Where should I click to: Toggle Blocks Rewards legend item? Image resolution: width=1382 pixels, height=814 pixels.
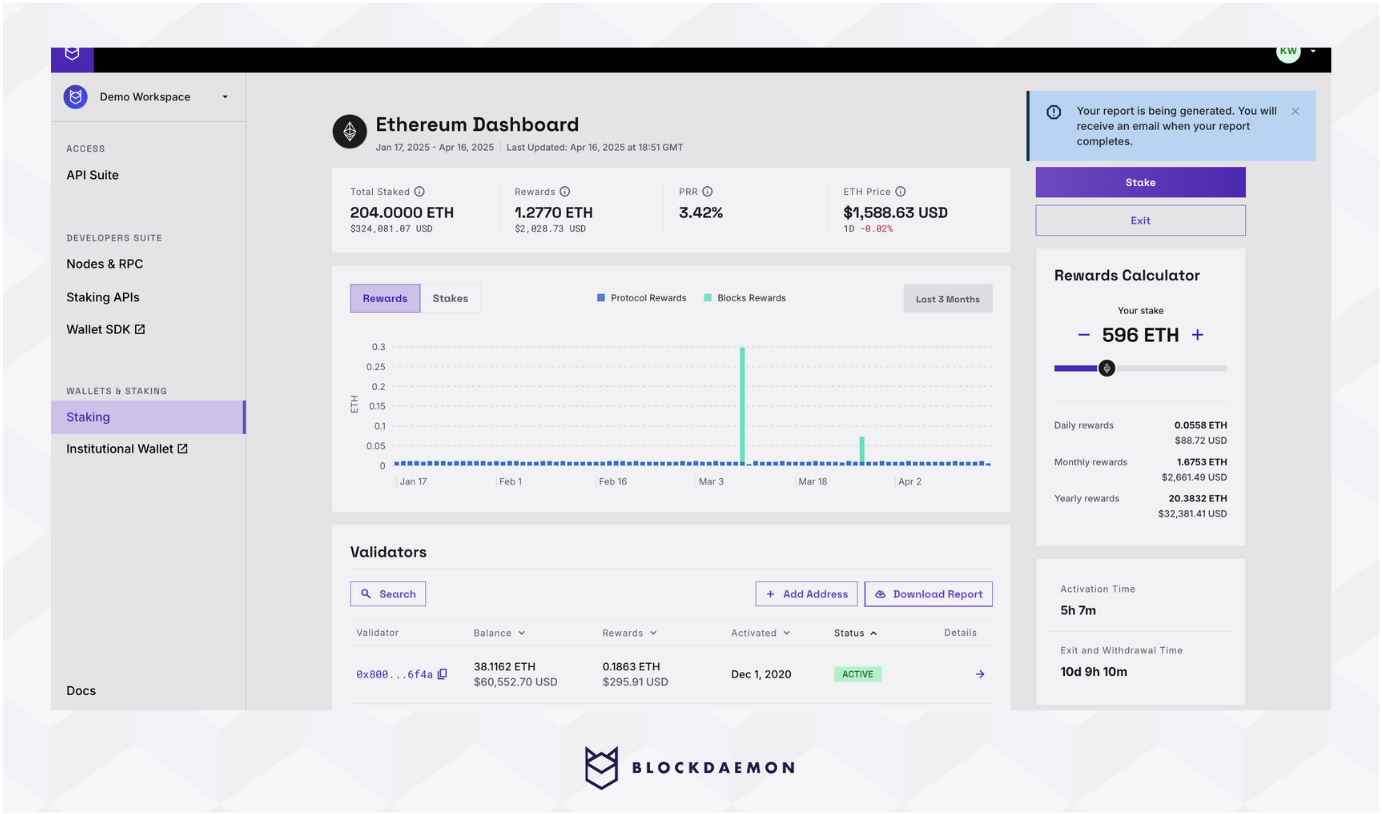(x=745, y=298)
